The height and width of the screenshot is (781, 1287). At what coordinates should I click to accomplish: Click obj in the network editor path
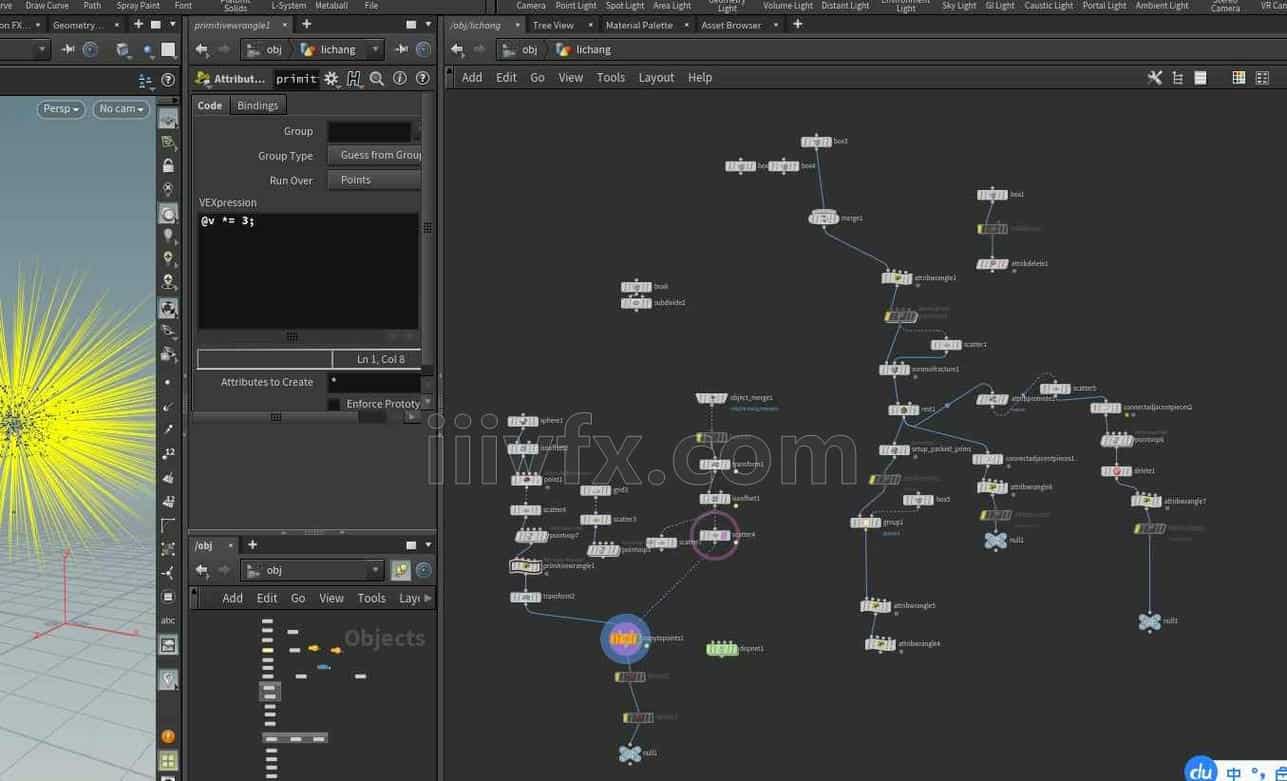pos(529,49)
